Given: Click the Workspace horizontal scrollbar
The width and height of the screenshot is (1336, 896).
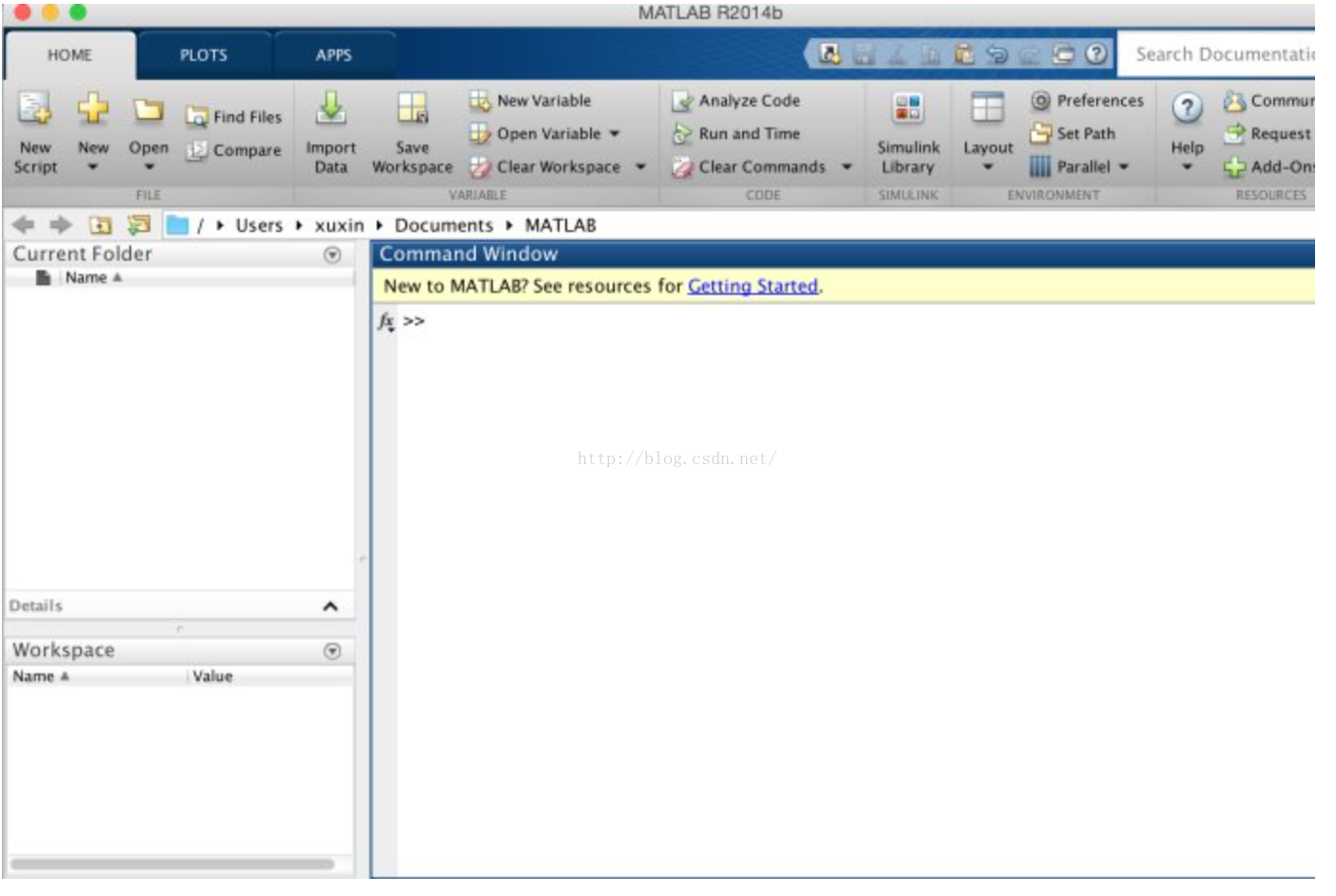Looking at the screenshot, I should click(x=172, y=865).
